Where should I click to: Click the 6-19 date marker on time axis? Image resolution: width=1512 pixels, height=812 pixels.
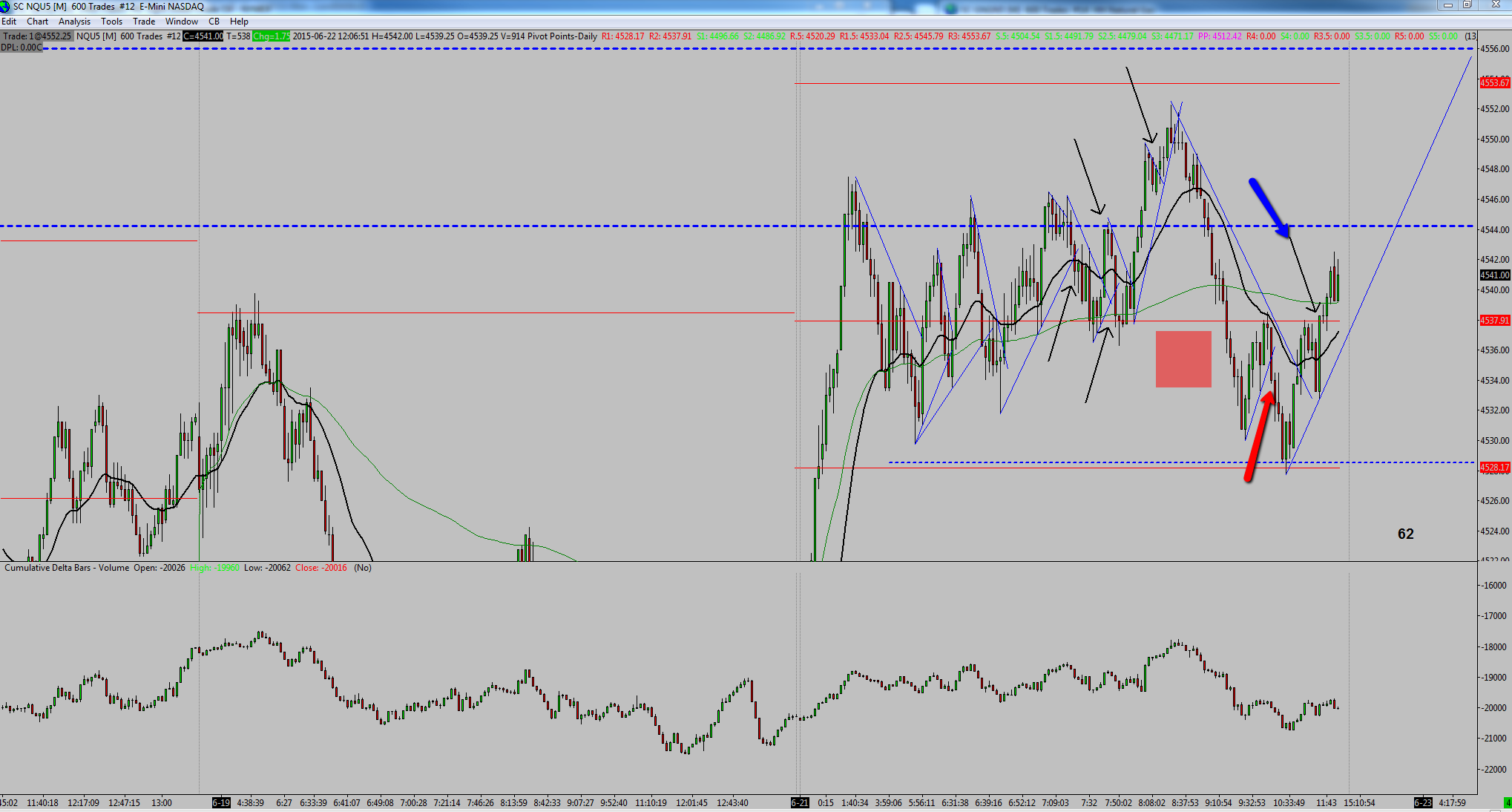coord(221,803)
